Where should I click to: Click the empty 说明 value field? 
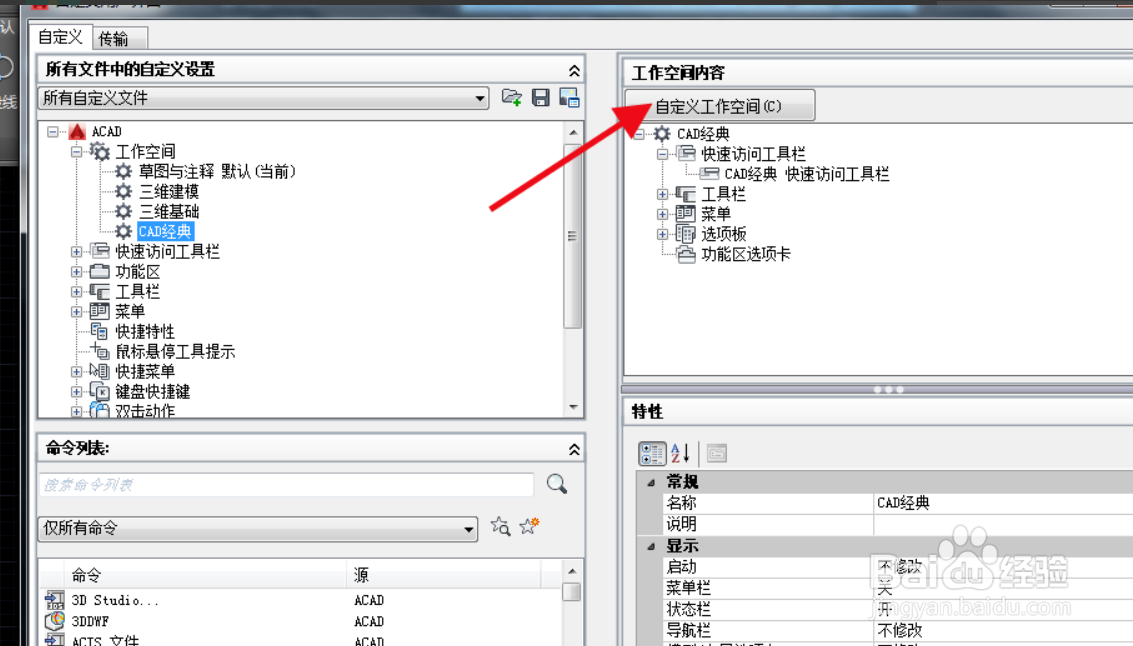pos(1003,524)
